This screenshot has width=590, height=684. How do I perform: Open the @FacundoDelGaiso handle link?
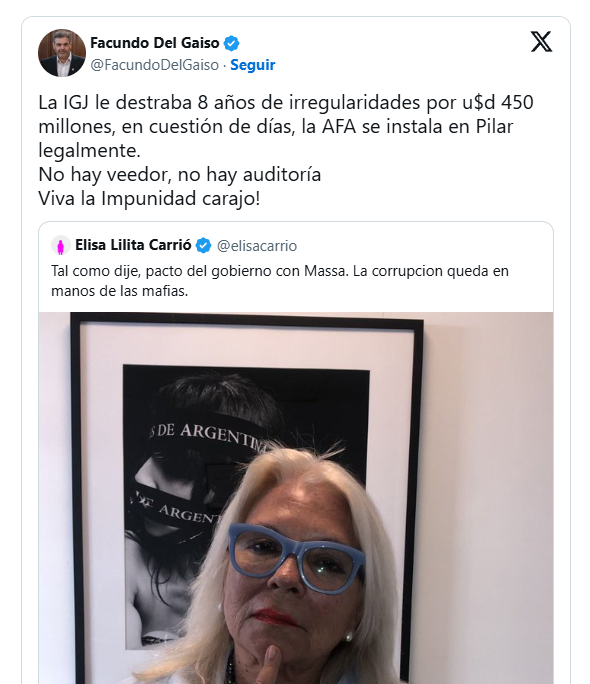pos(154,65)
